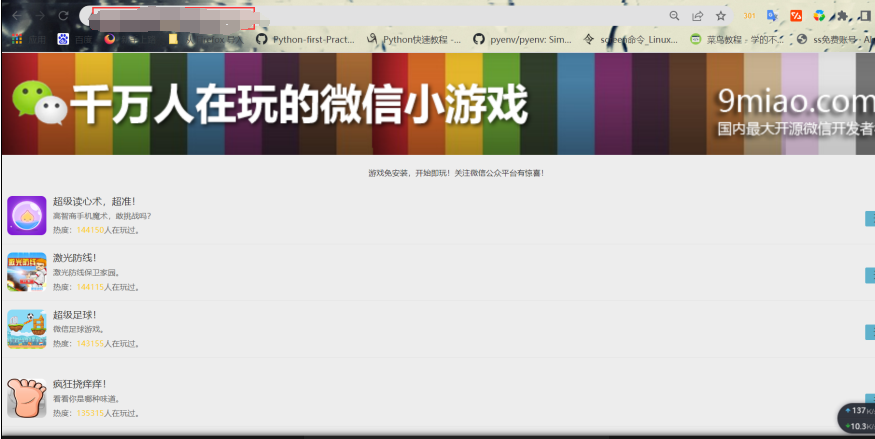Click the 疯狂挠痒痒 foot icon
The image size is (875, 439).
coord(27,398)
